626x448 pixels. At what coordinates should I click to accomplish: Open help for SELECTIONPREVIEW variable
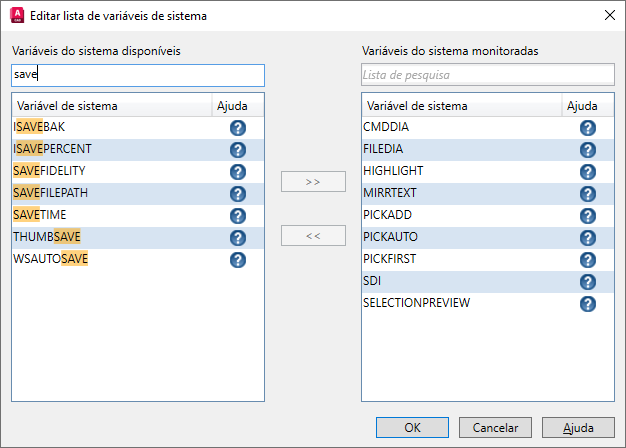point(588,304)
